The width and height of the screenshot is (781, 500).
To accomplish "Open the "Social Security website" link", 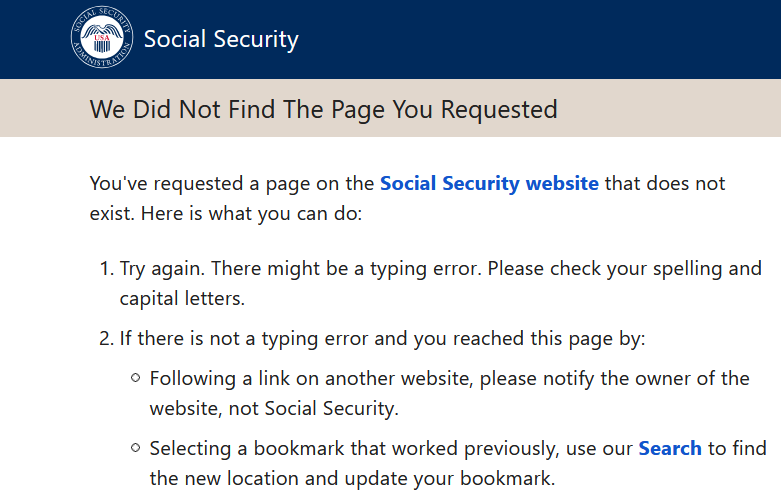I will click(489, 184).
